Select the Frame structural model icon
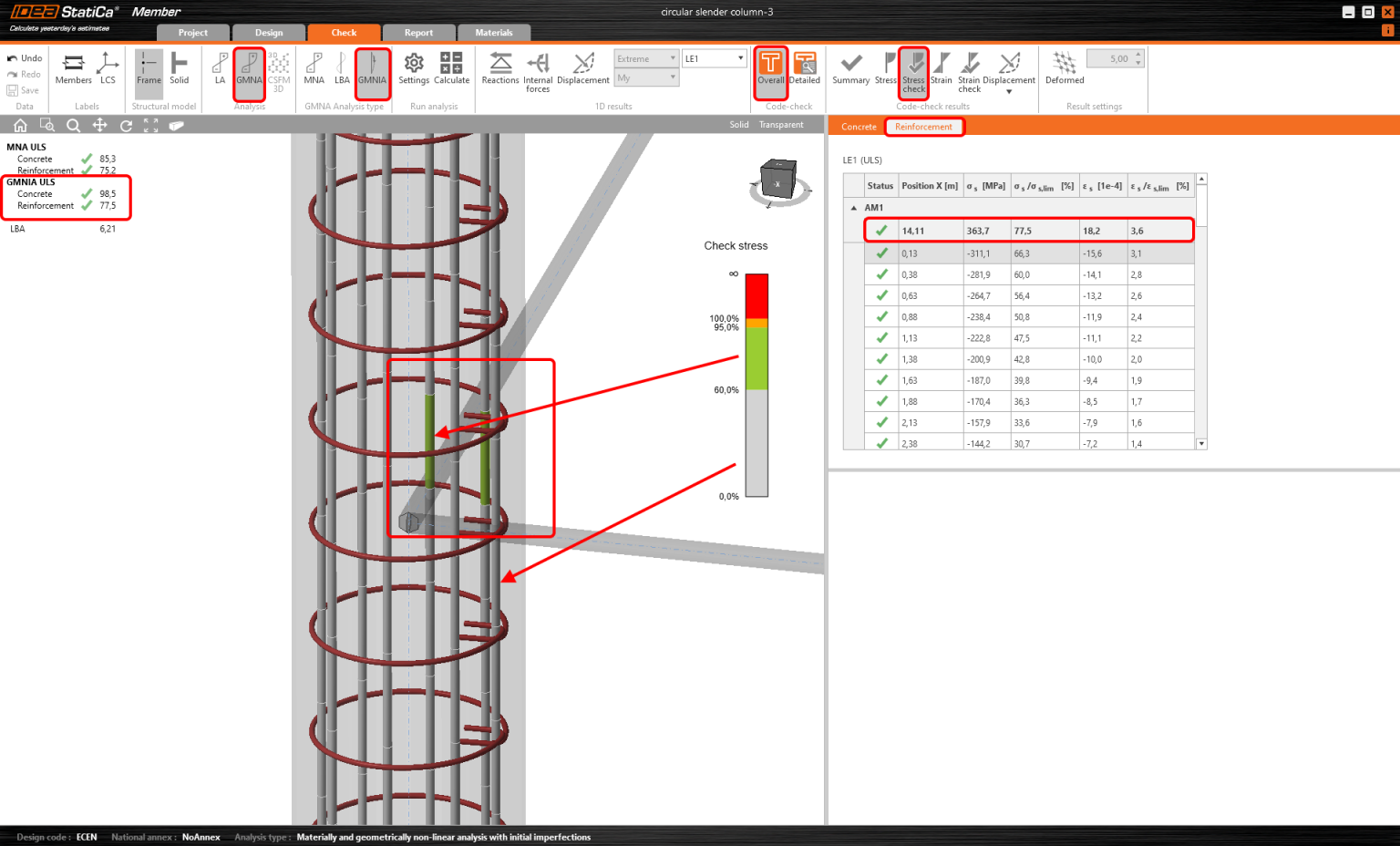 [x=149, y=71]
